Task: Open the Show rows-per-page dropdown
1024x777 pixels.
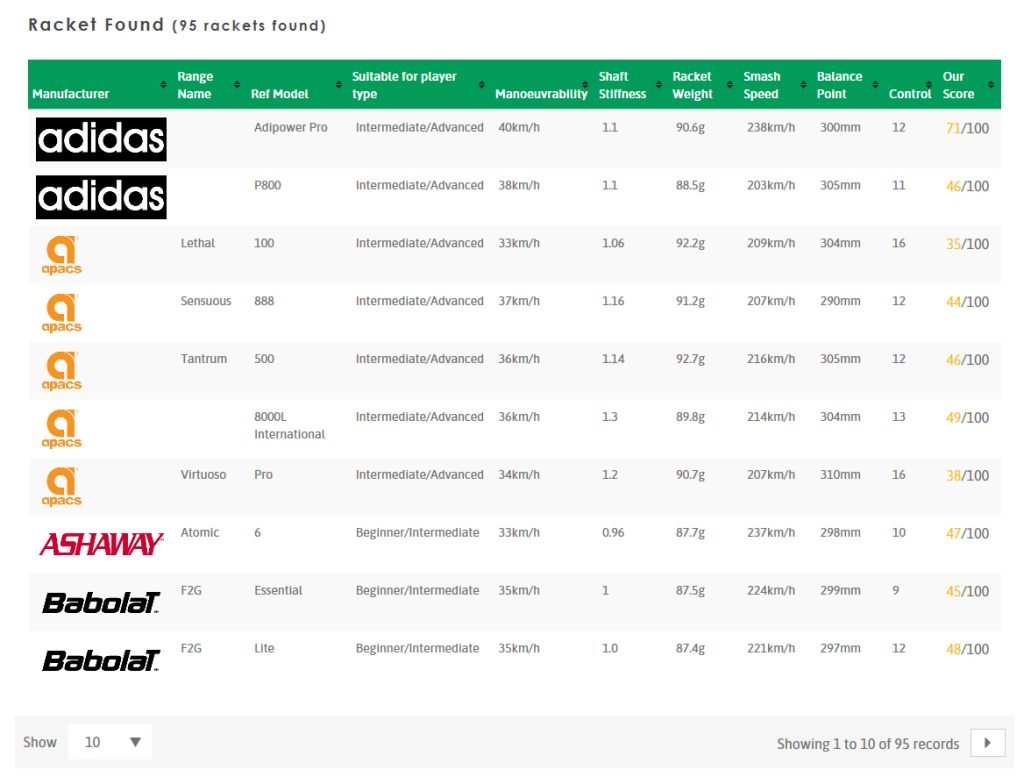Action: pyautogui.click(x=110, y=742)
